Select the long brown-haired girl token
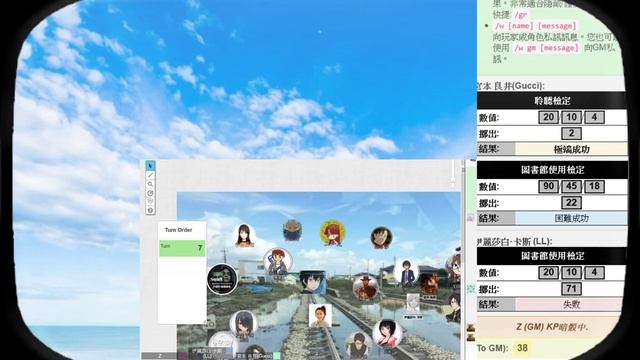This screenshot has width=640, height=360. (x=244, y=236)
